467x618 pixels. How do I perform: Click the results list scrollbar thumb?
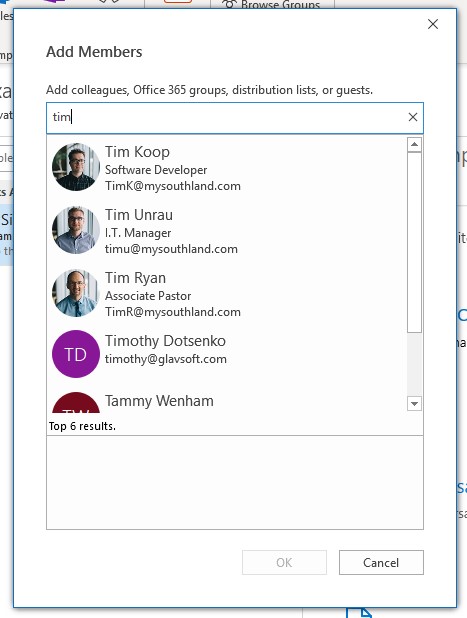414,242
